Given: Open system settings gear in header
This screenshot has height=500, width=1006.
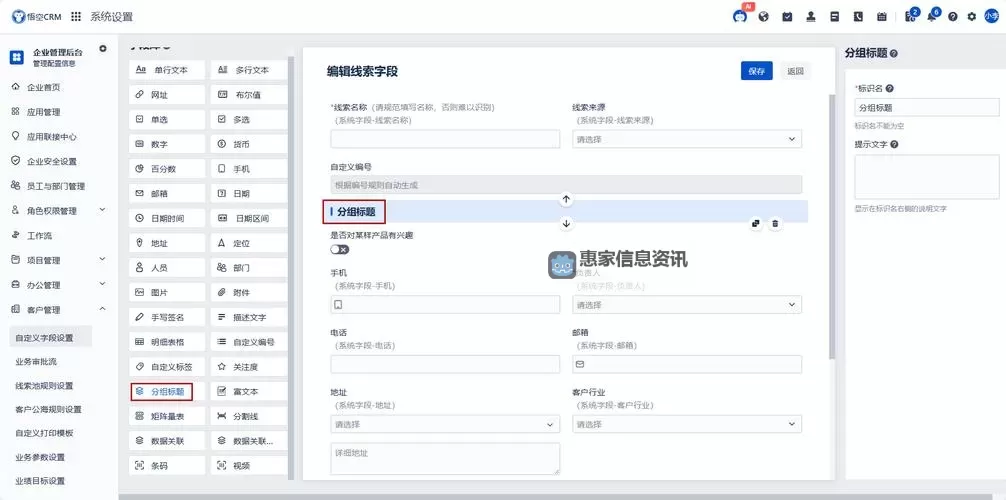Looking at the screenshot, I should point(971,17).
